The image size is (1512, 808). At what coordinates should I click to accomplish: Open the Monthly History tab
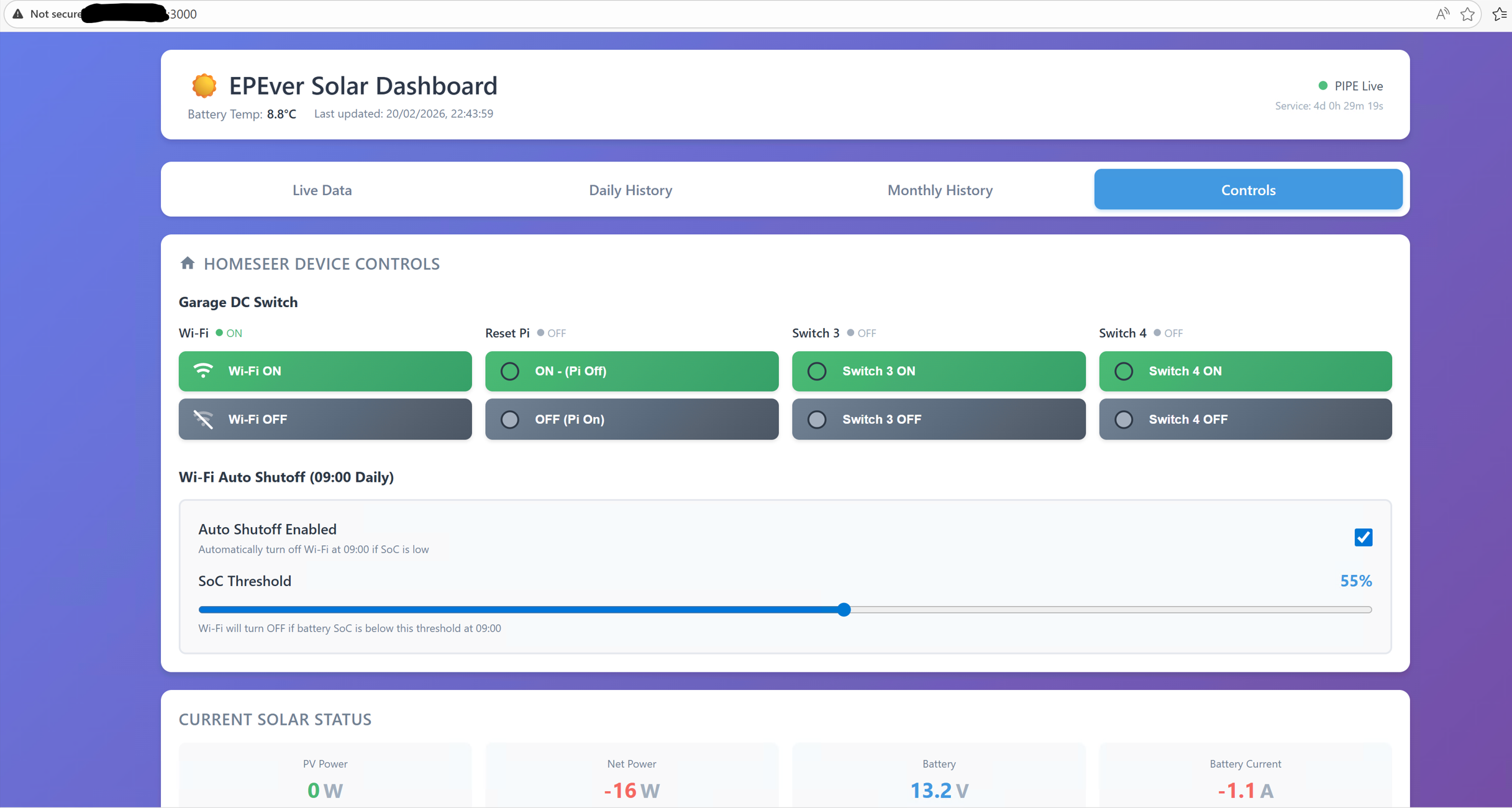(x=939, y=190)
